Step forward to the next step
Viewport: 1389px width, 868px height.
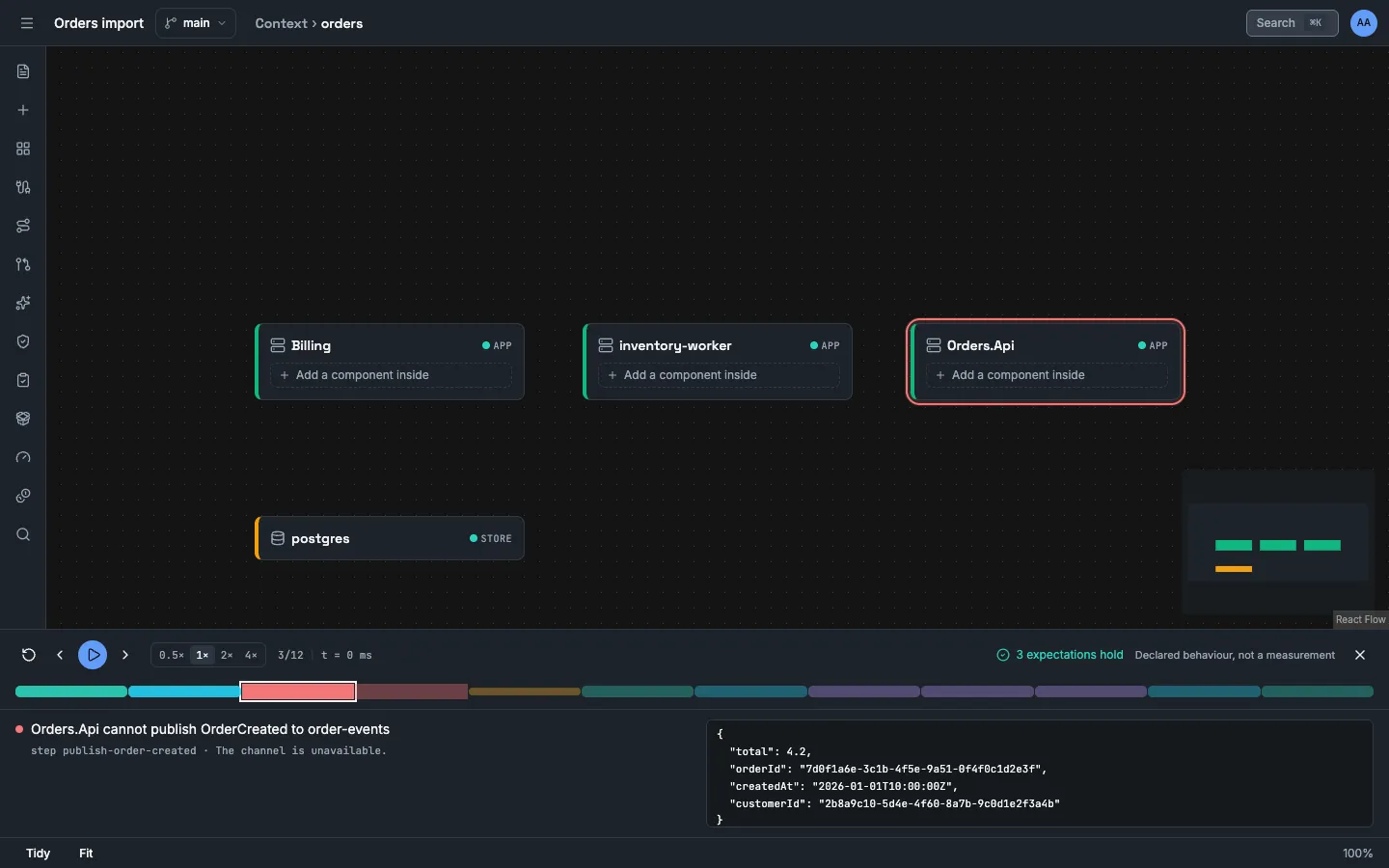125,655
